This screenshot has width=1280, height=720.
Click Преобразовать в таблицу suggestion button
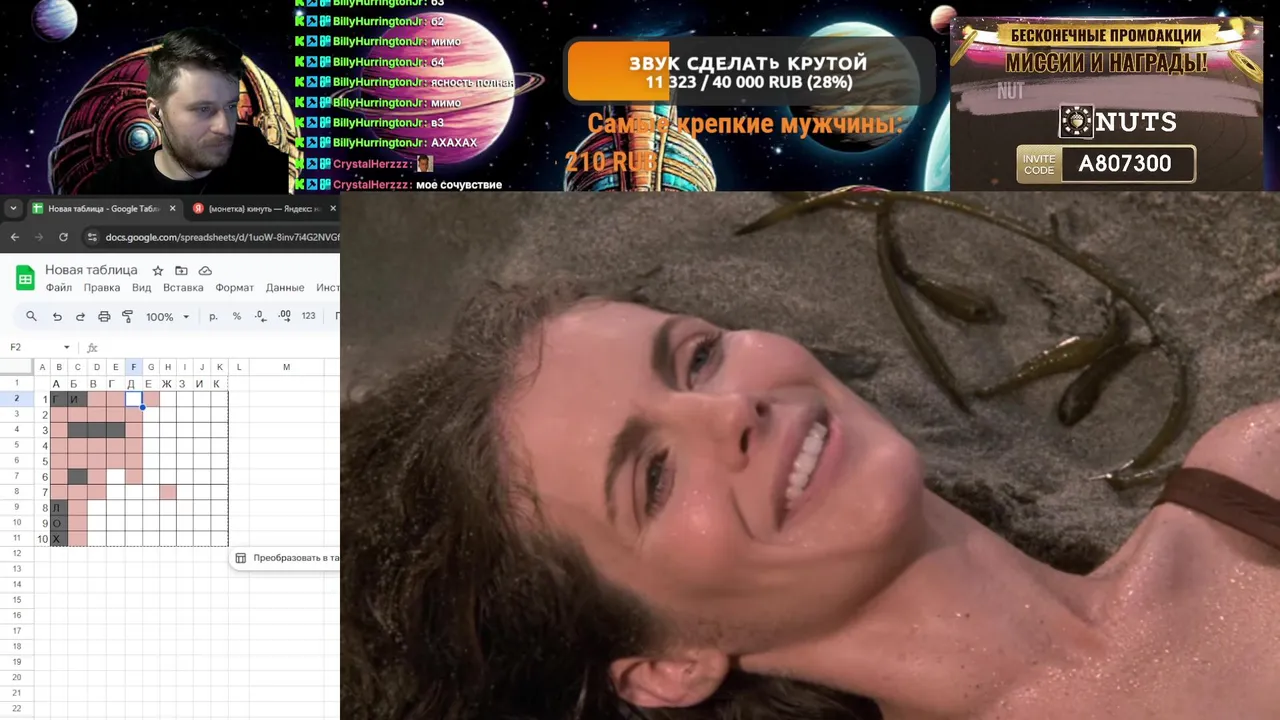(x=287, y=558)
